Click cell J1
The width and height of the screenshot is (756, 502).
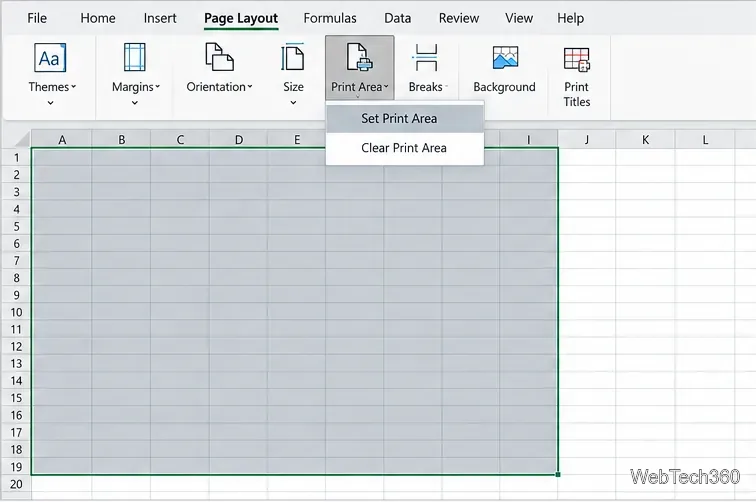point(587,157)
